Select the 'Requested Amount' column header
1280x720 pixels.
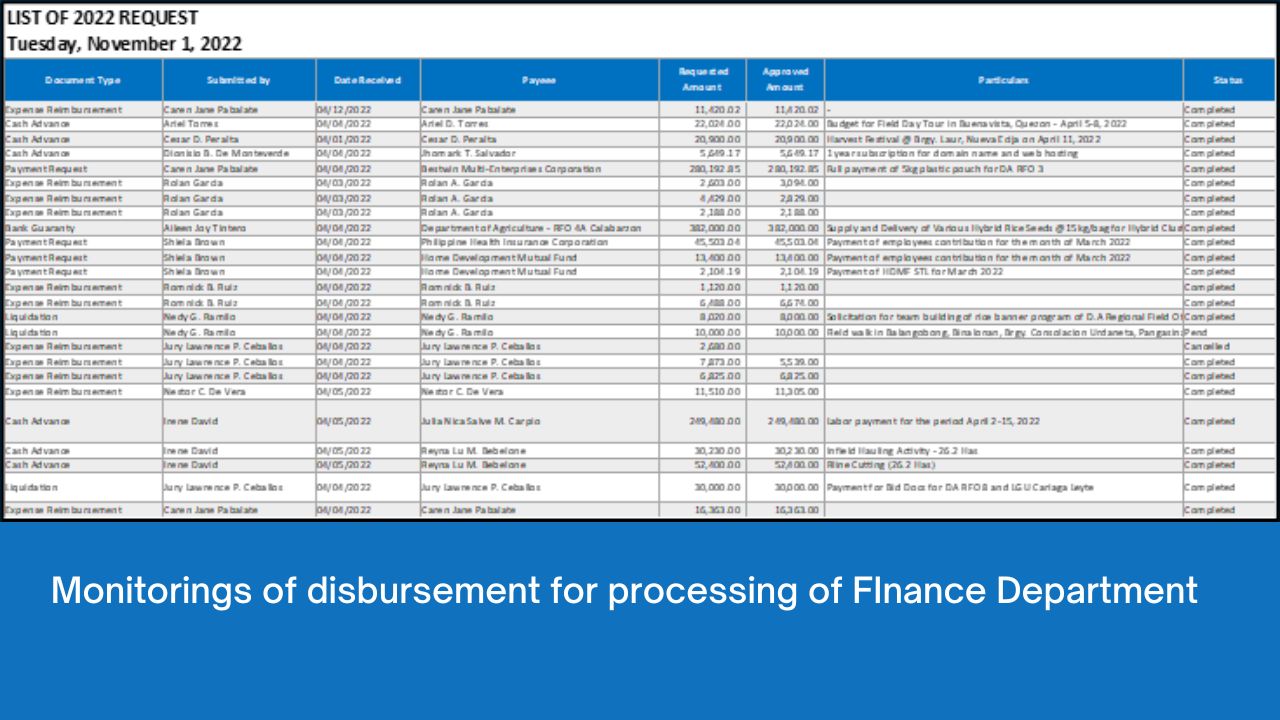point(702,79)
